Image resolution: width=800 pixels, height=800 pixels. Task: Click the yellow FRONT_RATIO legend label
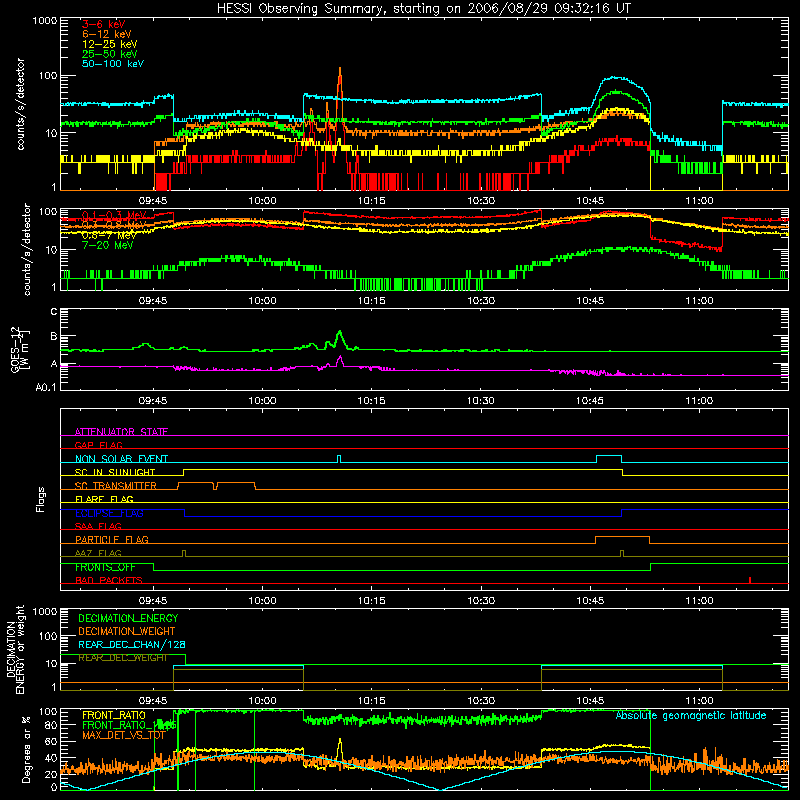tap(114, 715)
